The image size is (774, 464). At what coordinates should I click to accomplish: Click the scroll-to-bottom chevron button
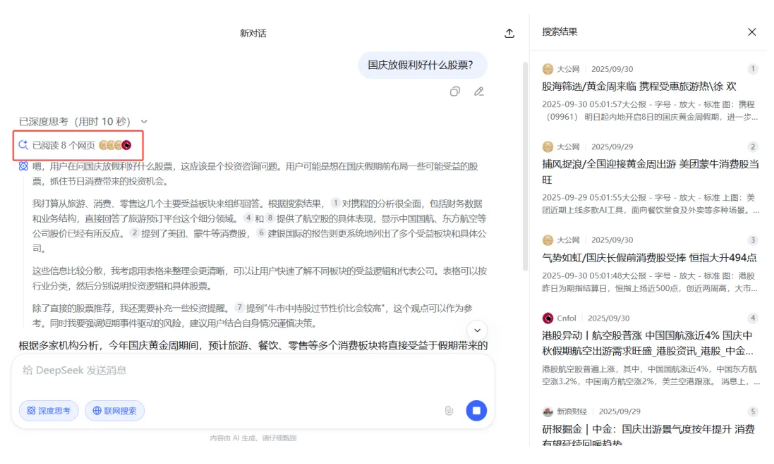pos(477,330)
